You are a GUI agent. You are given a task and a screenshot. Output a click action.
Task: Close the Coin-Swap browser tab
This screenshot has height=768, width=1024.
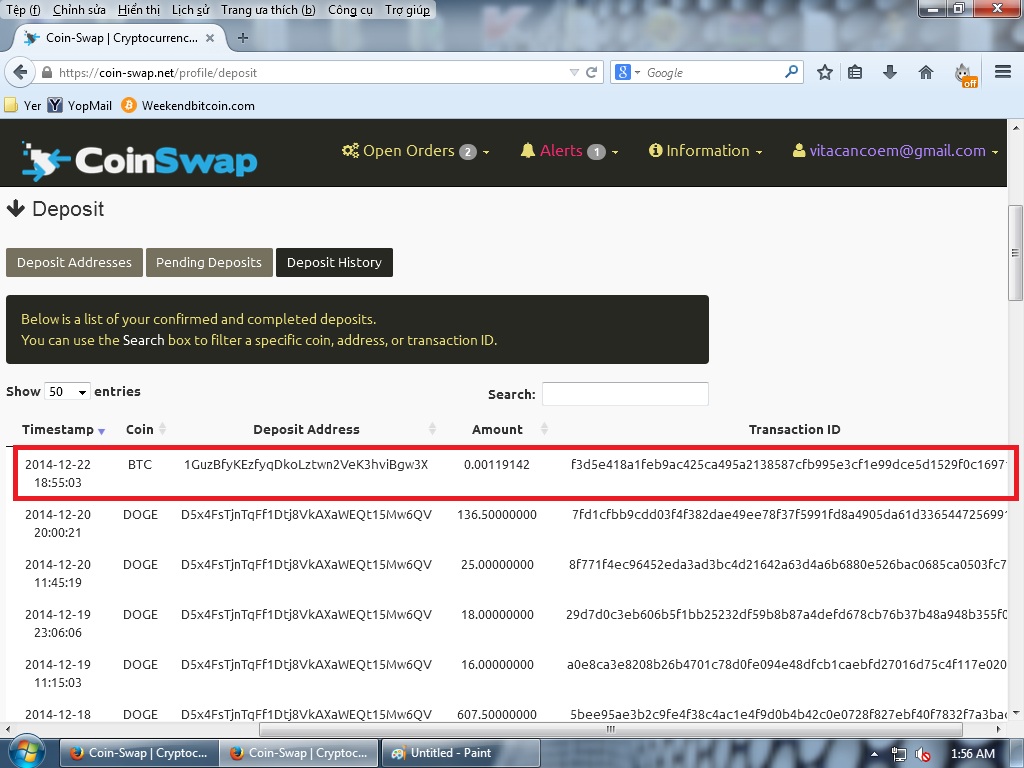tap(210, 38)
